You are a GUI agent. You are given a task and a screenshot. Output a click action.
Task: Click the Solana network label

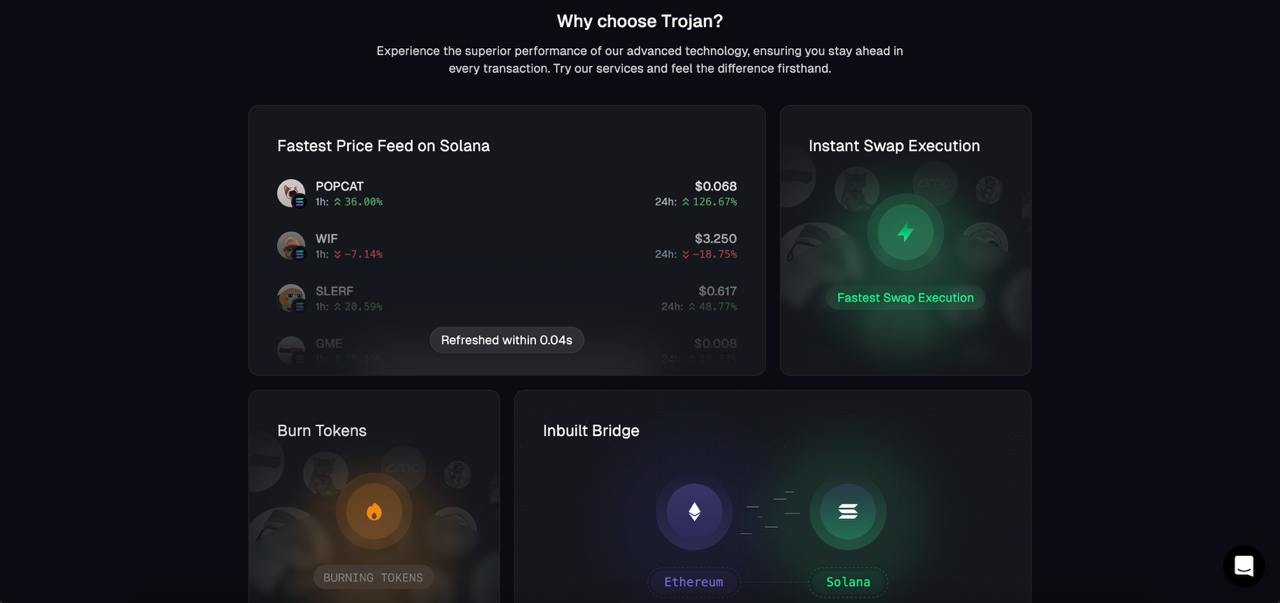point(848,582)
